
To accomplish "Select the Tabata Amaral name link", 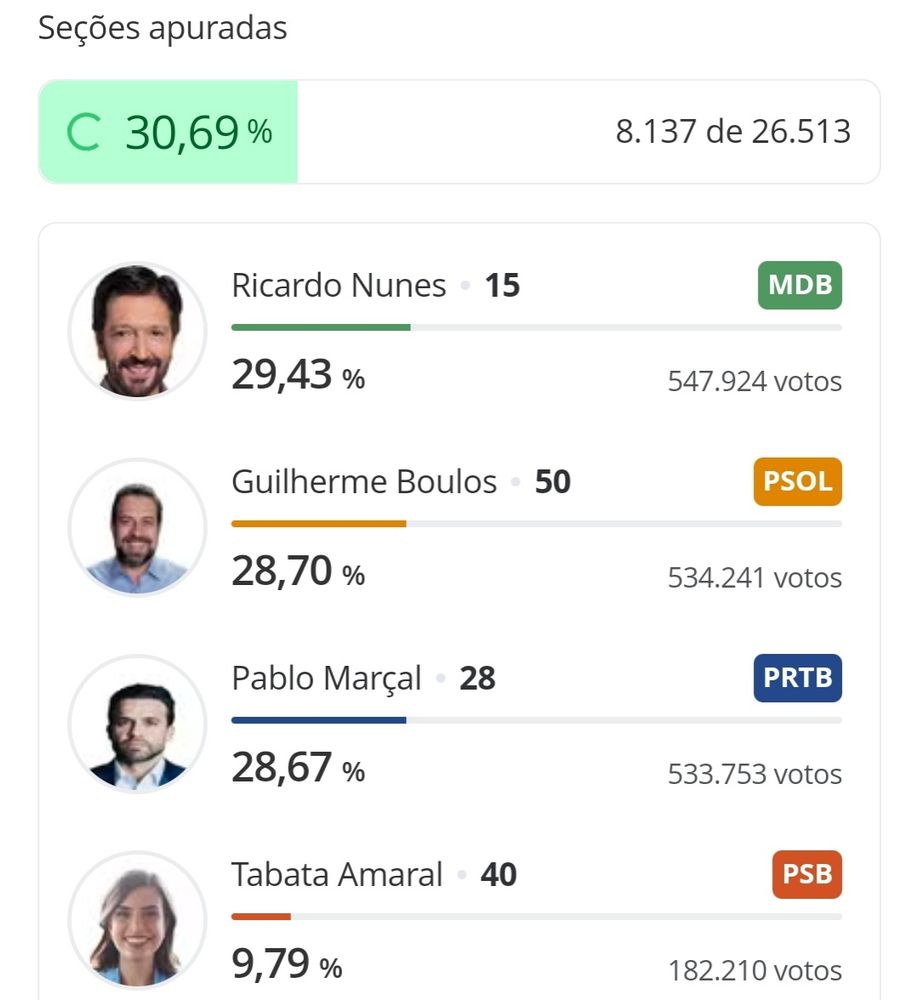I will click(337, 874).
